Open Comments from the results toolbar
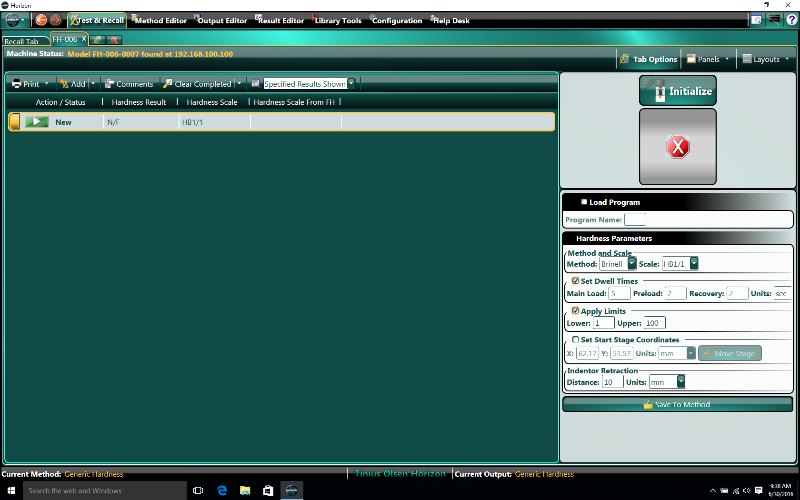The height and width of the screenshot is (500, 800). [128, 84]
